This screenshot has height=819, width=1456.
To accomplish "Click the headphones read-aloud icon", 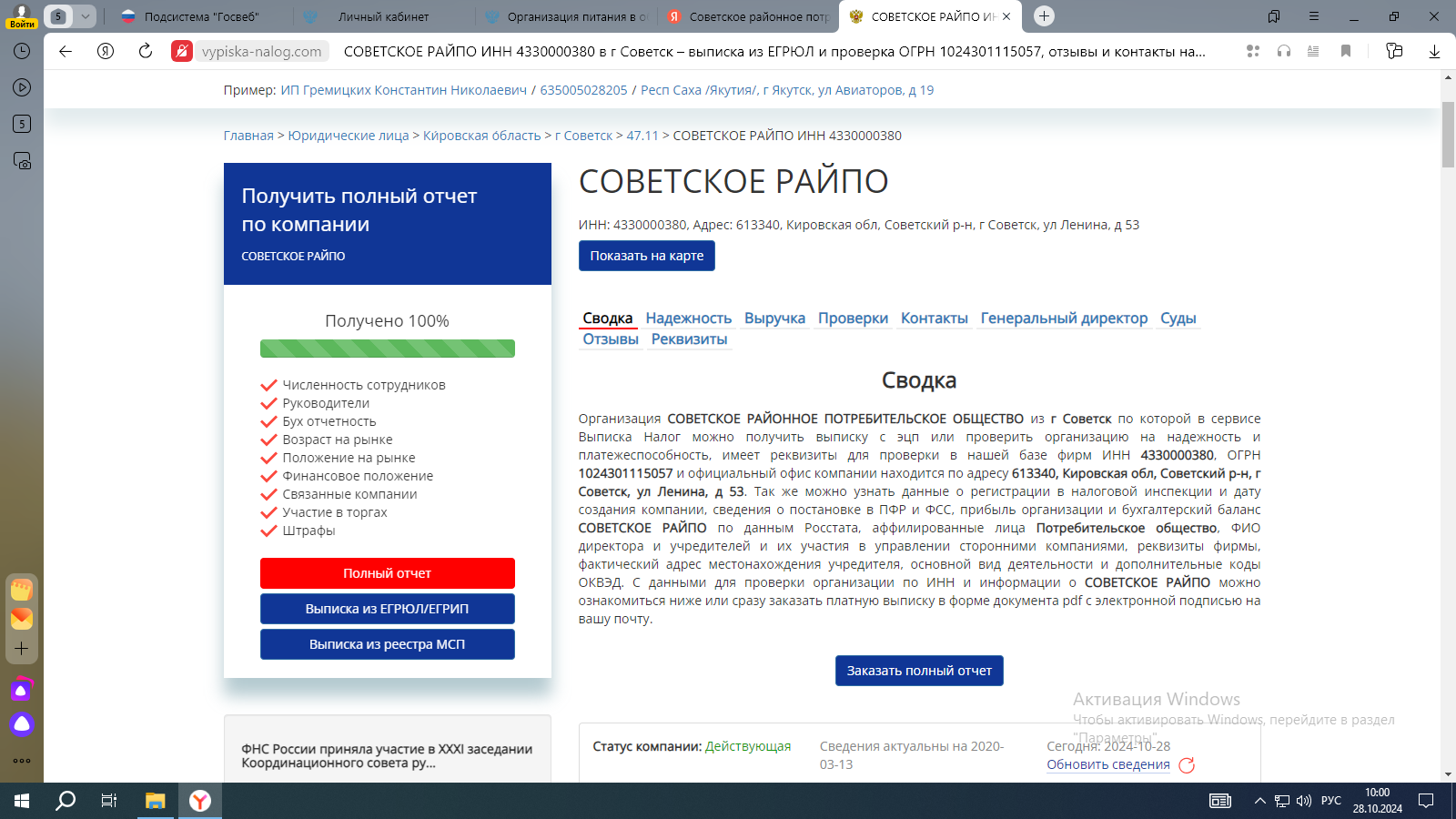I will [x=1283, y=51].
